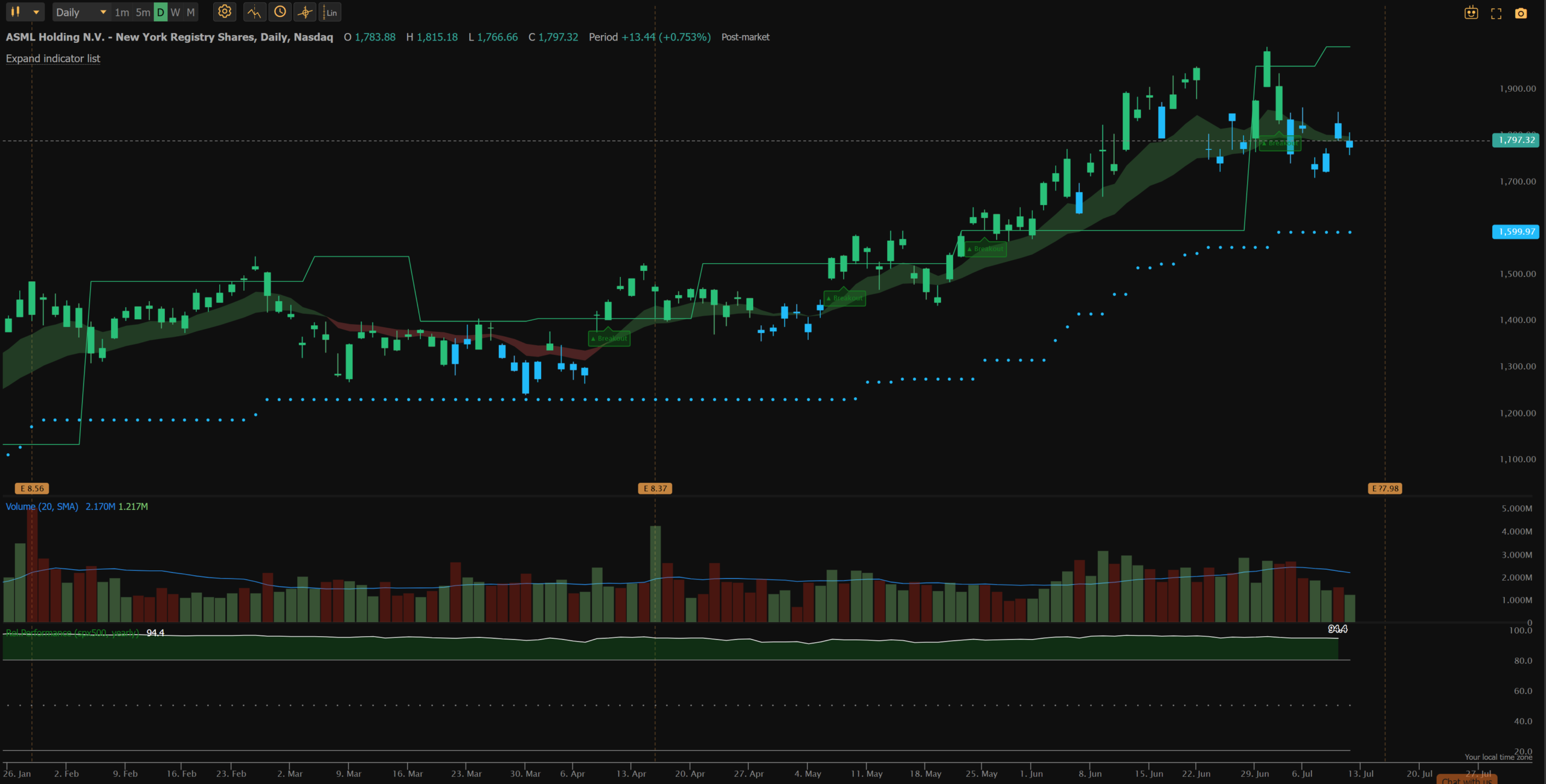The width and height of the screenshot is (1546, 784).
Task: Open chart settings gear
Action: point(225,11)
